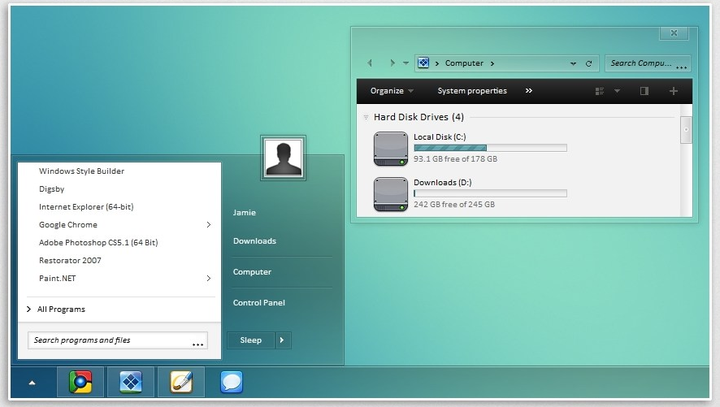The image size is (720, 407).
Task: Launch Digsby from Start menu
Action: pos(51,189)
